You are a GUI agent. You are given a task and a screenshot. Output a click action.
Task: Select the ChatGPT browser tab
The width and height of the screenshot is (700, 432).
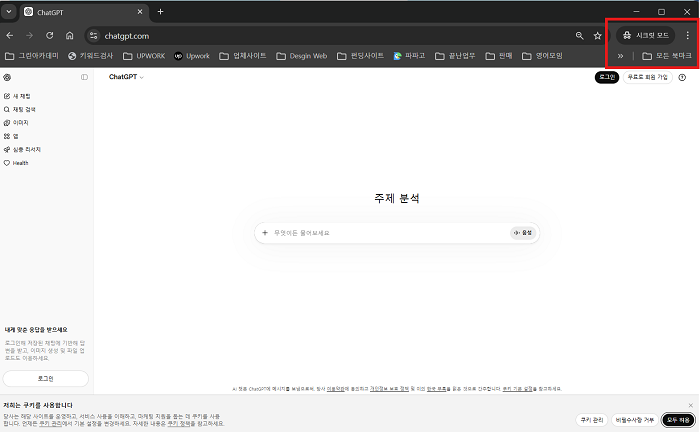pos(83,12)
